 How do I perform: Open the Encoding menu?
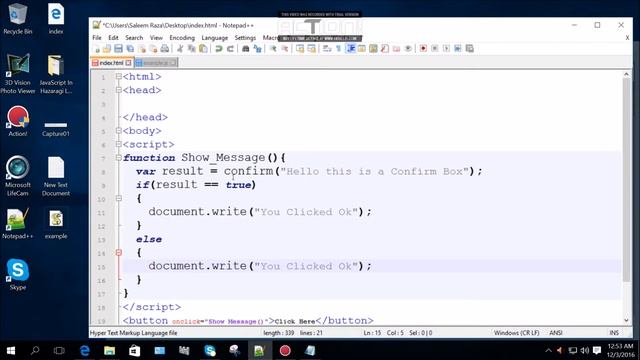click(182, 38)
